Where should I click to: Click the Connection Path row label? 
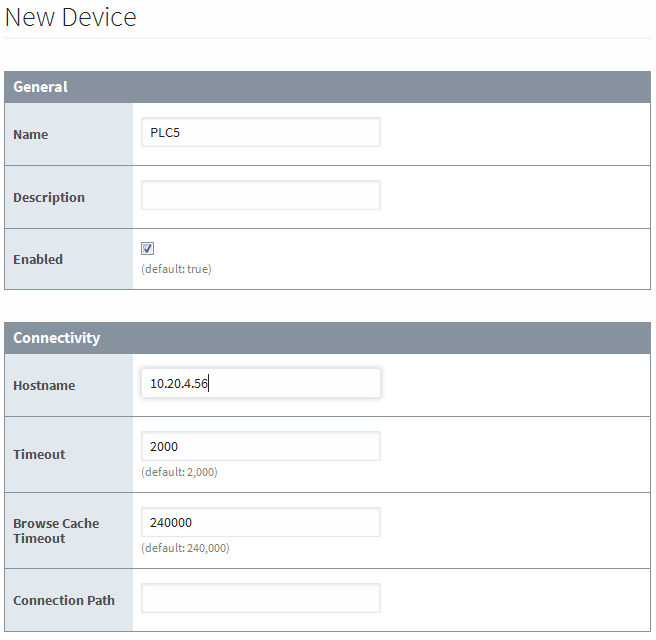click(64, 601)
